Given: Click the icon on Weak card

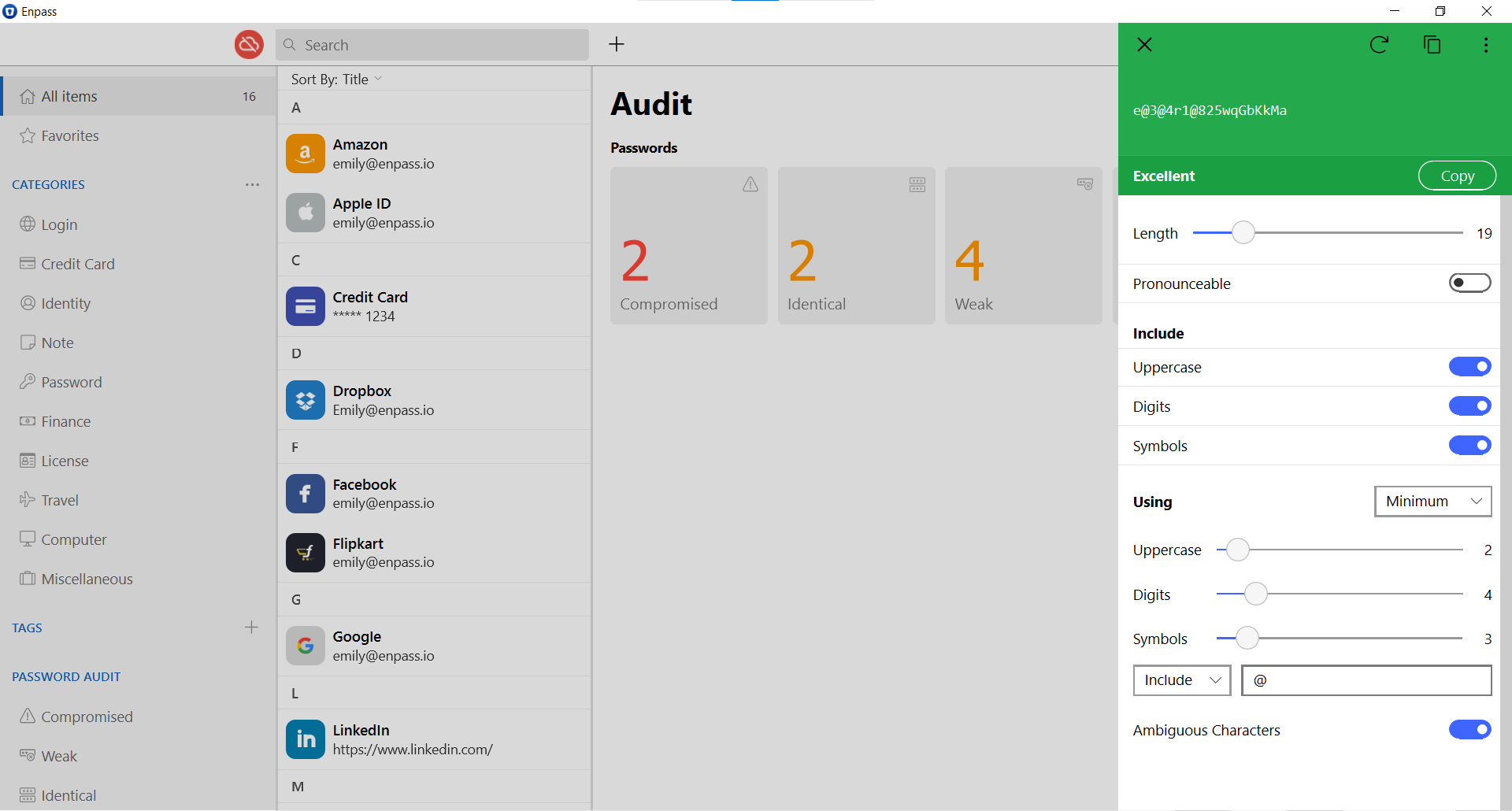Looking at the screenshot, I should tap(1085, 183).
